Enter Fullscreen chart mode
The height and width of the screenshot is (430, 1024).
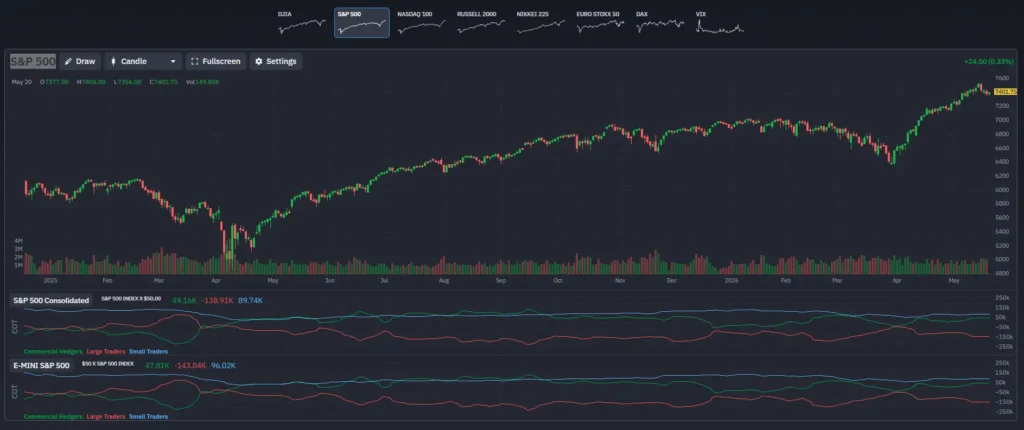point(216,61)
